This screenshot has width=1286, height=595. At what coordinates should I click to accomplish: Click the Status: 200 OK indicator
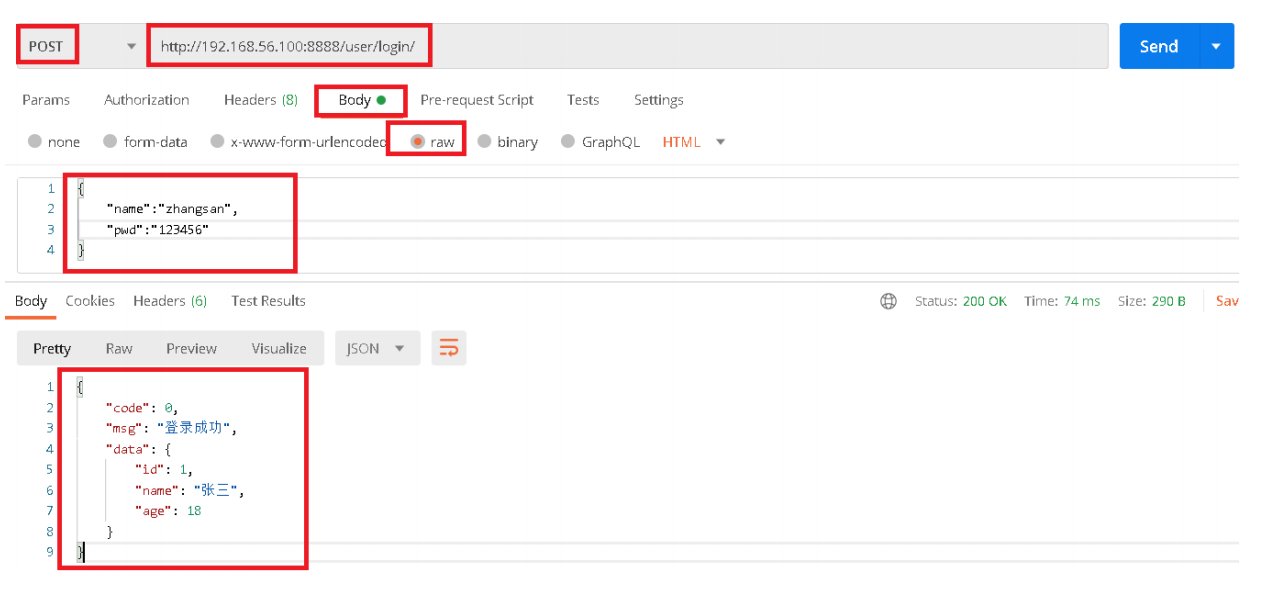[x=961, y=300]
